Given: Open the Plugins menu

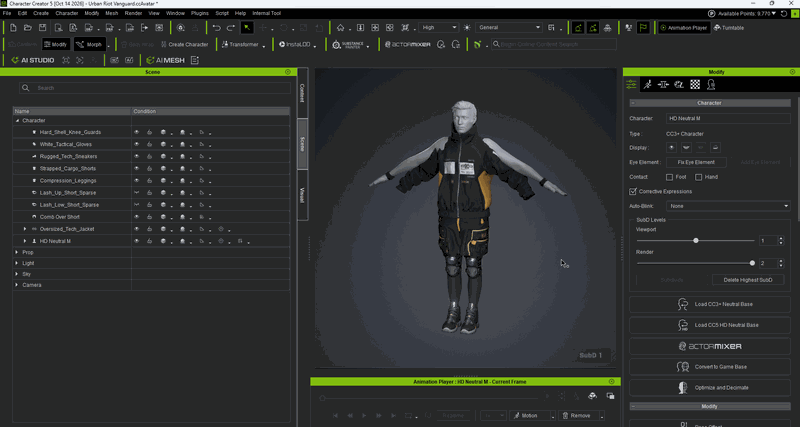Looking at the screenshot, I should [x=199, y=13].
